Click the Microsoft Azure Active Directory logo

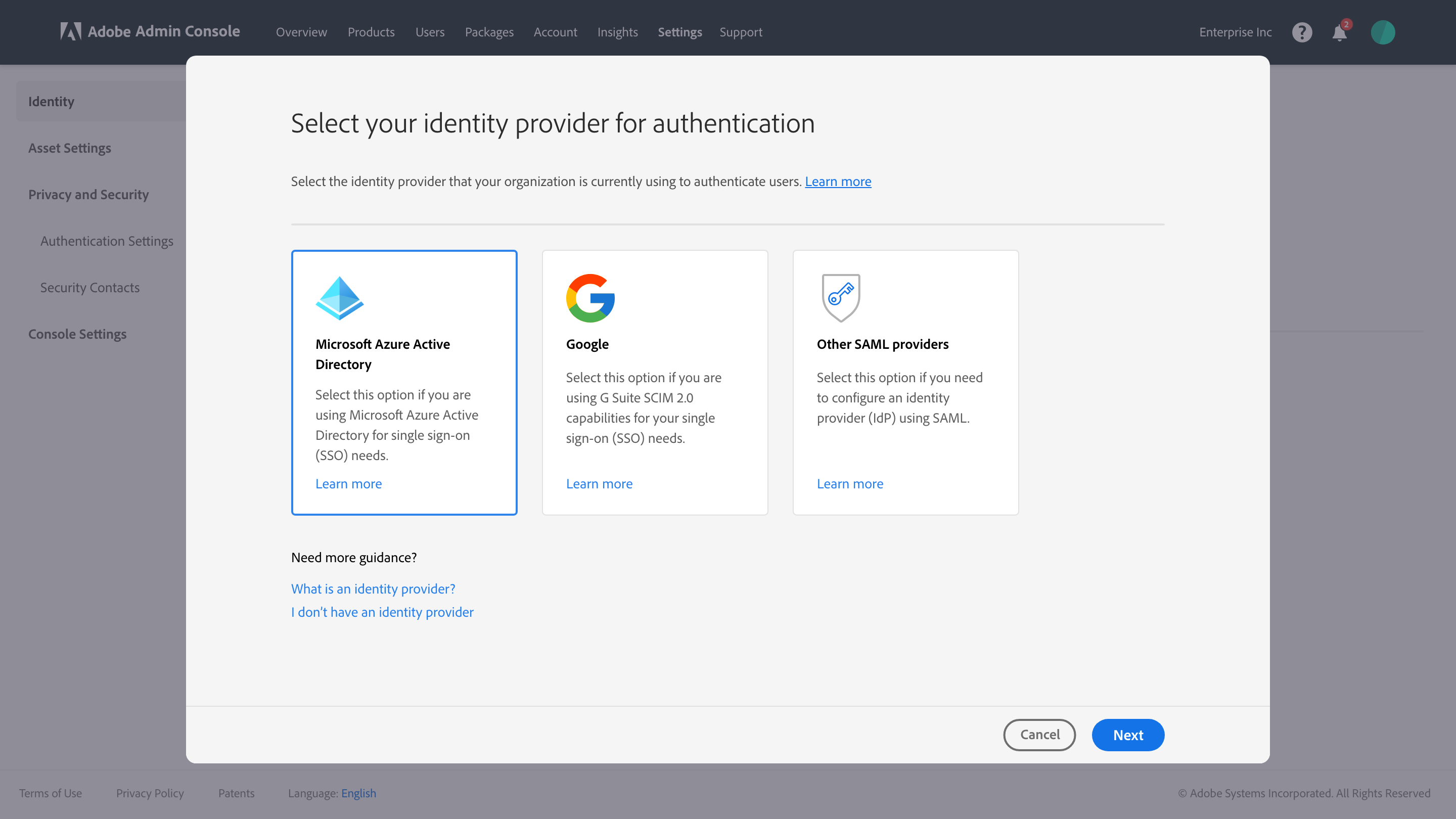coord(339,298)
